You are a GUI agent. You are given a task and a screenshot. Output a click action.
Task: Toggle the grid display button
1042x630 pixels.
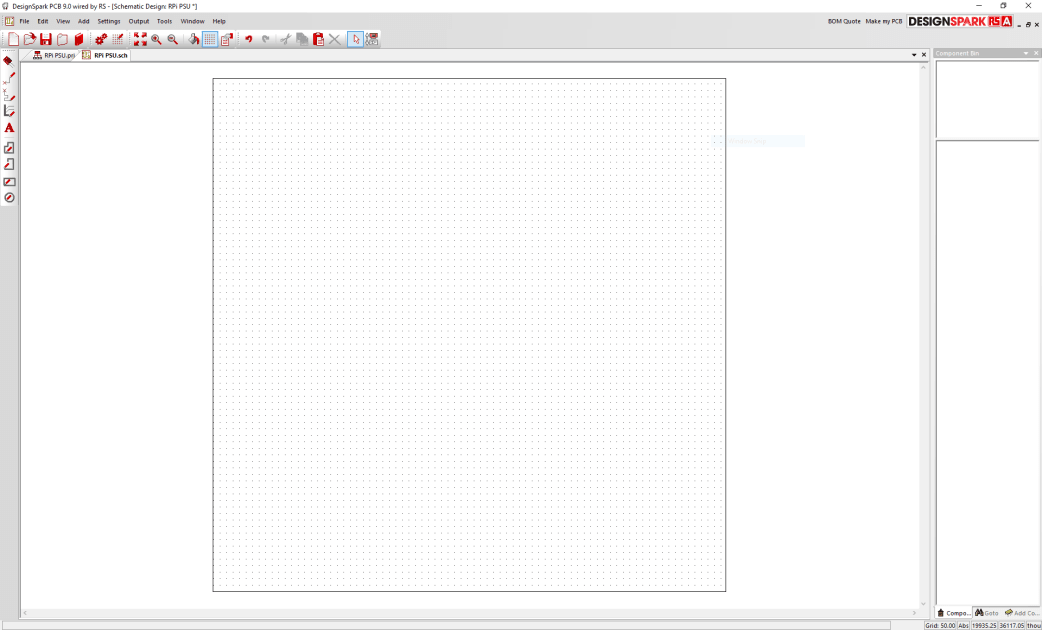[210, 39]
